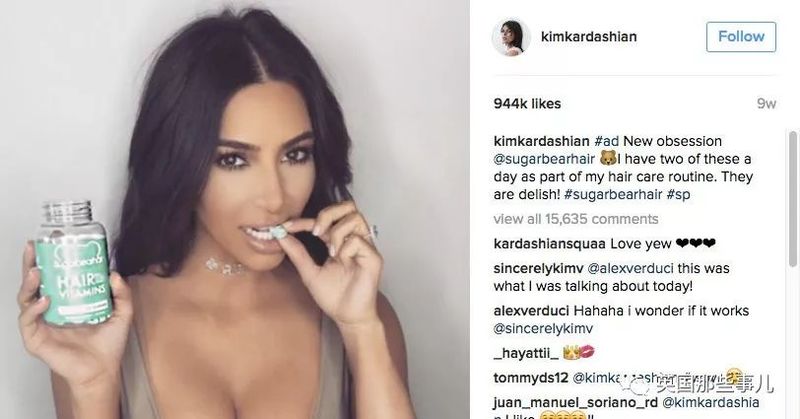The height and width of the screenshot is (419, 800).
Task: Open the sincerelykimv commenter profile
Action: tap(538, 268)
